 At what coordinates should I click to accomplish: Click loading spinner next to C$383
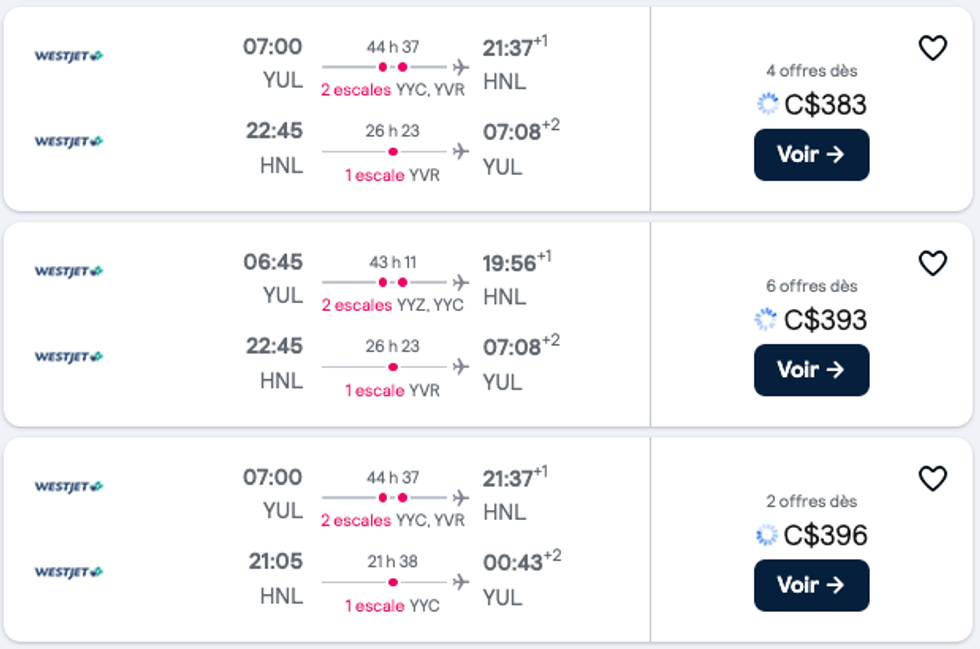click(767, 104)
